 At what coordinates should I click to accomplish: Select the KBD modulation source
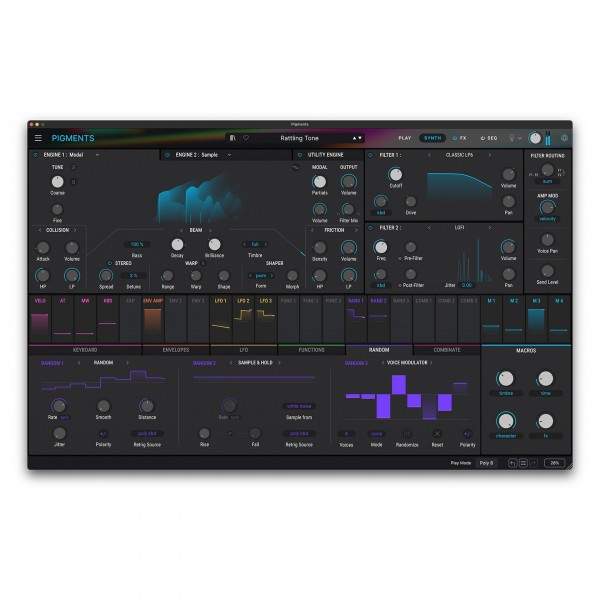(x=108, y=319)
